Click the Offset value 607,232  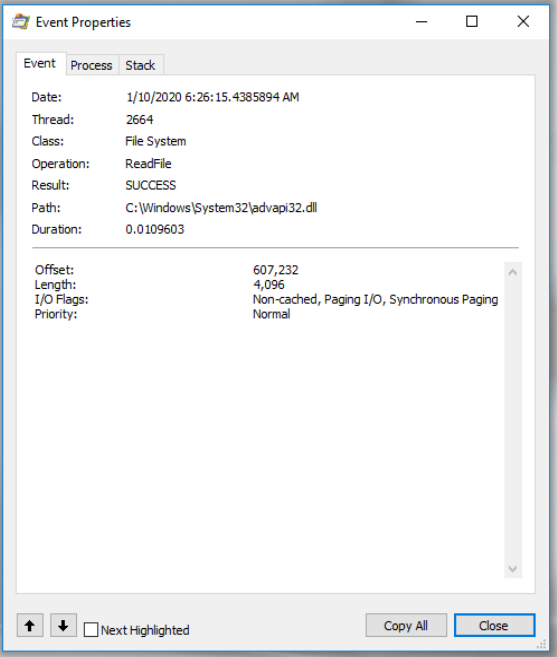pyautogui.click(x=276, y=270)
